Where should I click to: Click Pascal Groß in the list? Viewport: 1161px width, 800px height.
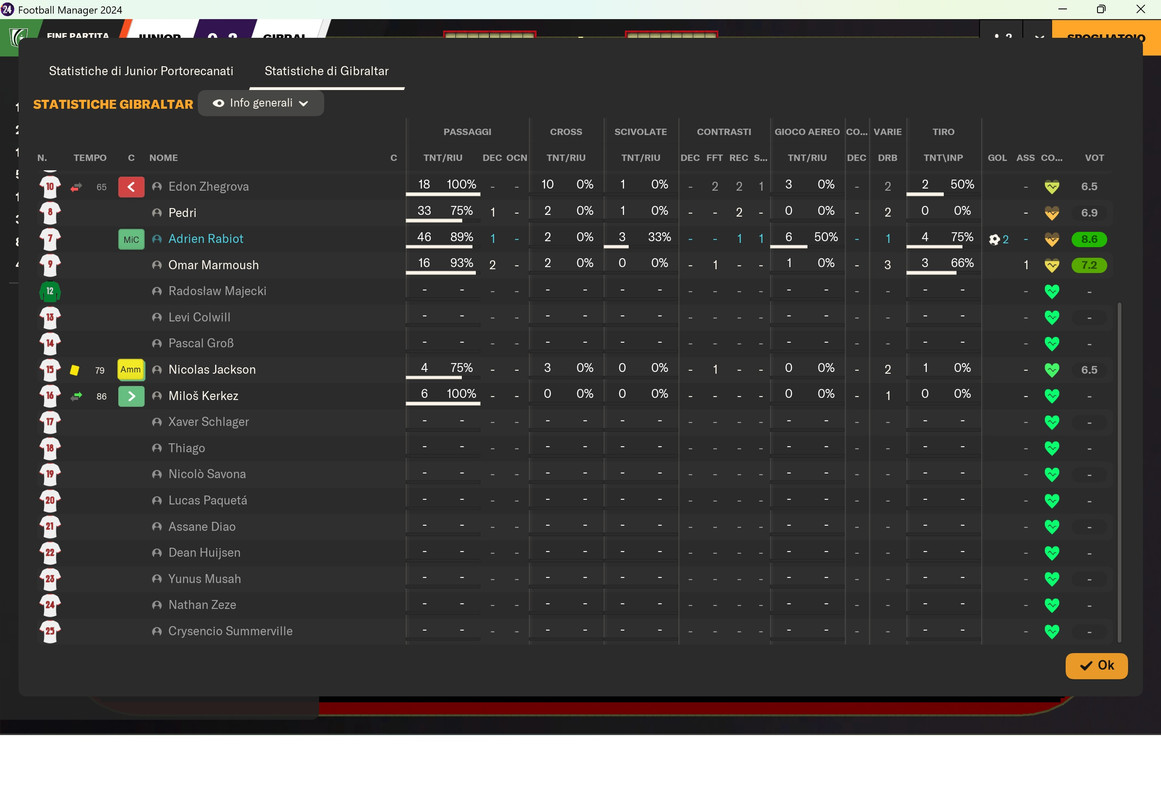[x=201, y=343]
